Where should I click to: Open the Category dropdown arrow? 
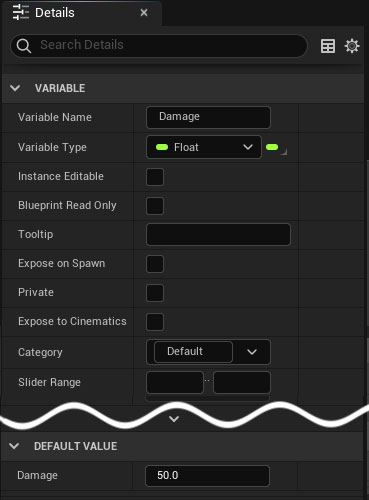point(252,352)
